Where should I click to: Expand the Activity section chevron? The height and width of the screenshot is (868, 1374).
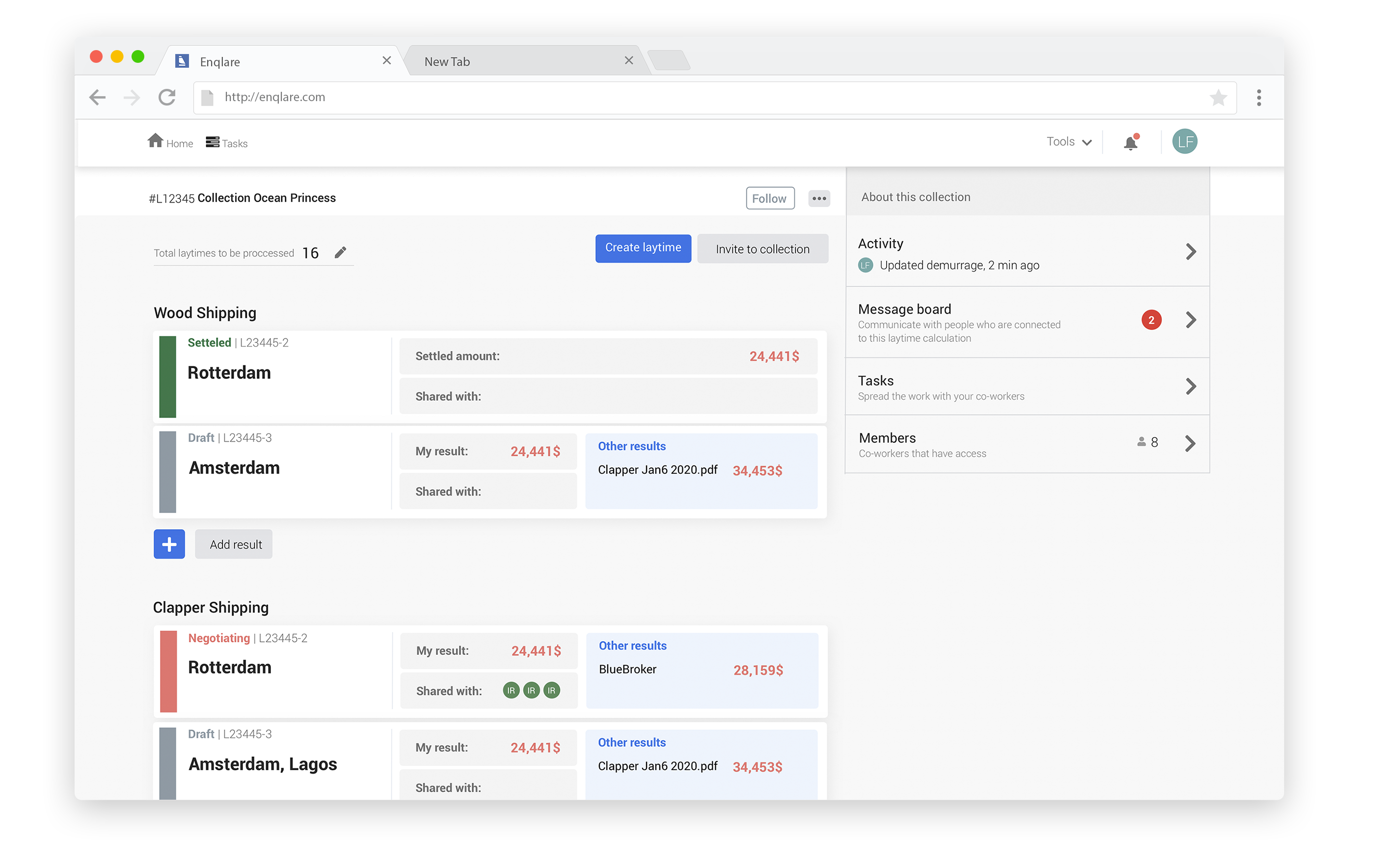point(1190,251)
